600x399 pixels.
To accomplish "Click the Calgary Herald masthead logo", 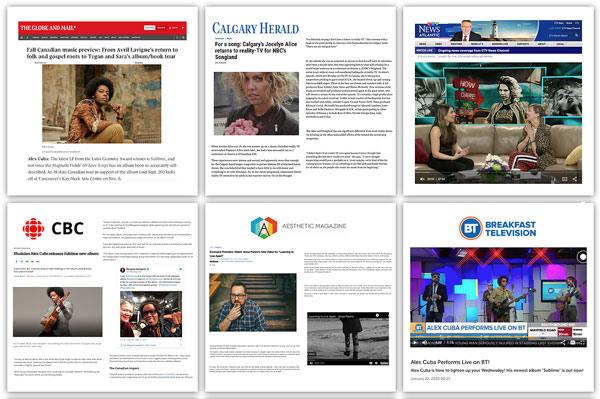I will click(x=256, y=28).
